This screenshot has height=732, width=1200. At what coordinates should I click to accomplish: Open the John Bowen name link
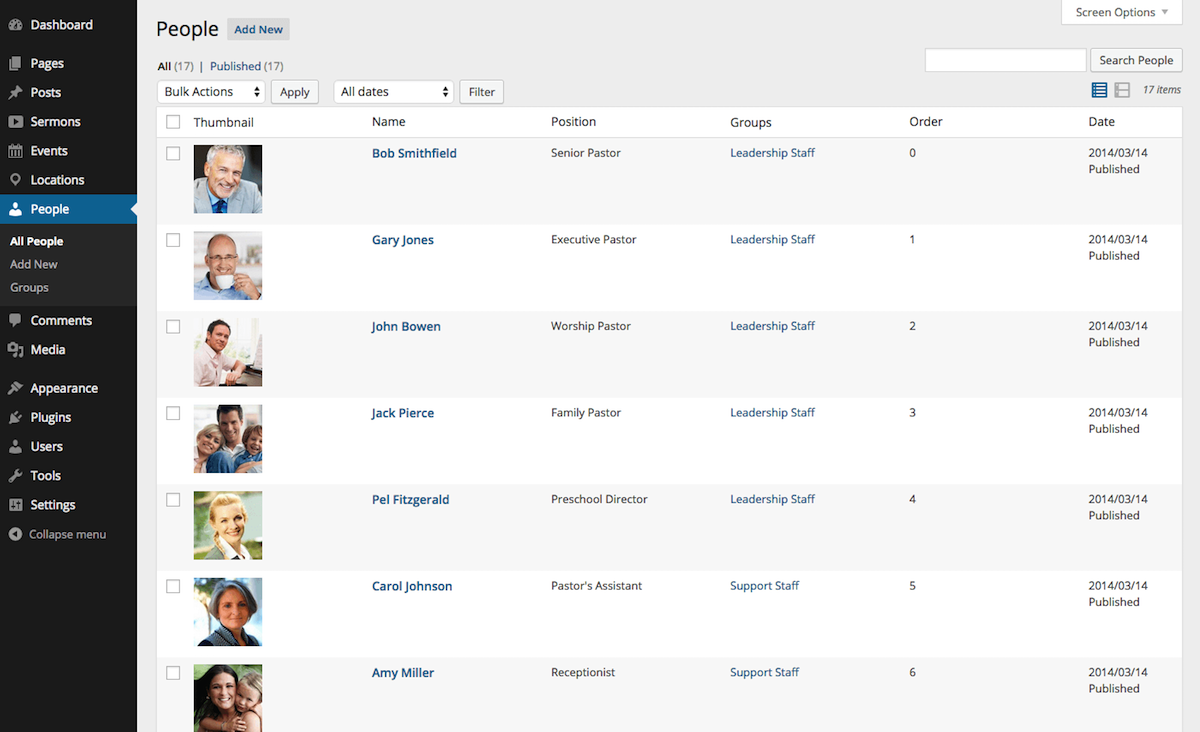pyautogui.click(x=406, y=327)
